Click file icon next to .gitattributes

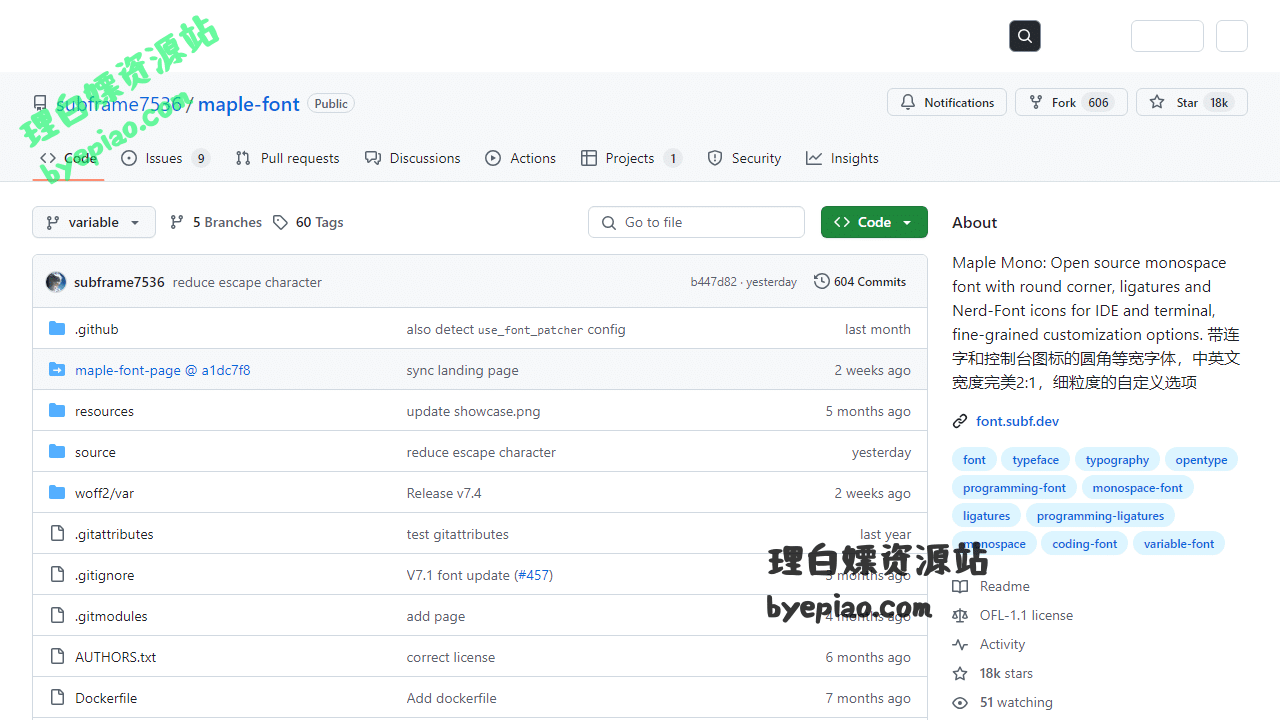pos(57,534)
